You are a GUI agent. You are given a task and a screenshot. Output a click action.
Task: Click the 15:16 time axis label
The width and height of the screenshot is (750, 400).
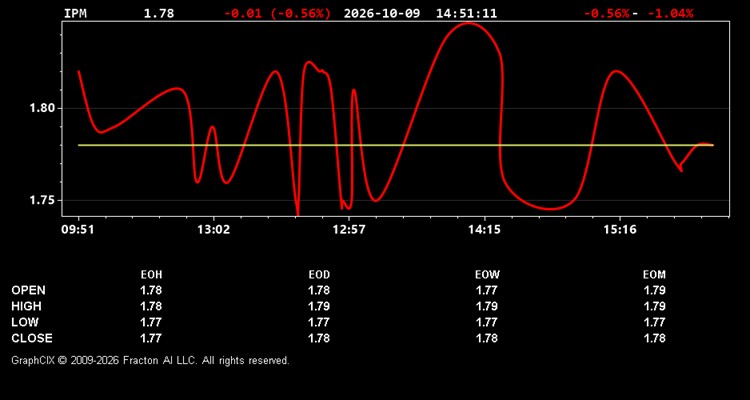[619, 230]
